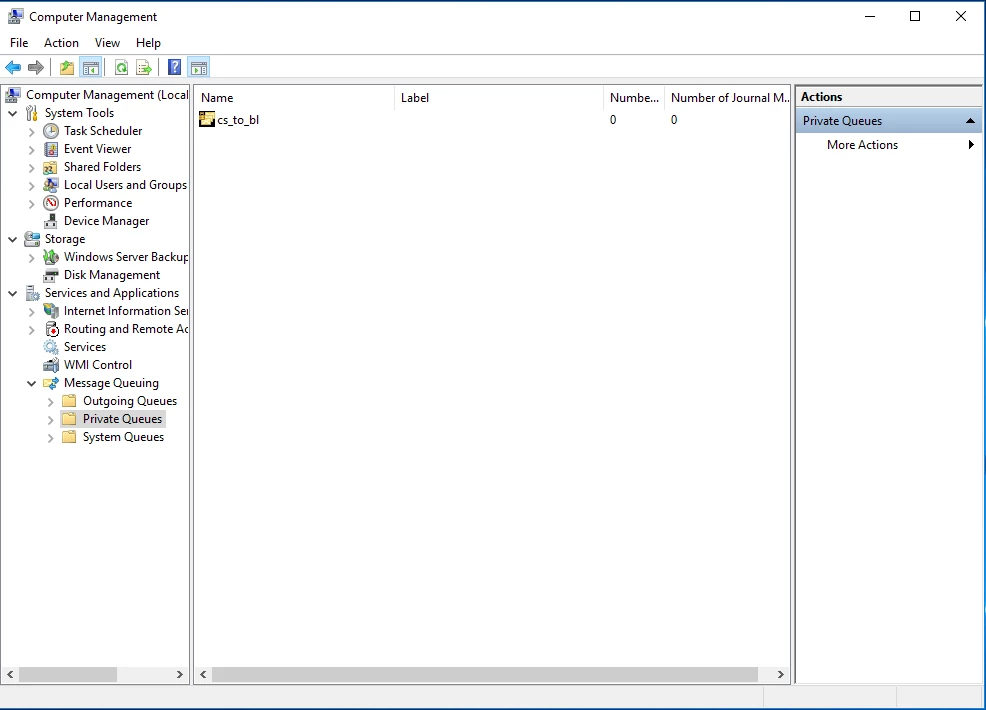Collapse the Message Queuing node
This screenshot has width=986, height=710.
(31, 383)
